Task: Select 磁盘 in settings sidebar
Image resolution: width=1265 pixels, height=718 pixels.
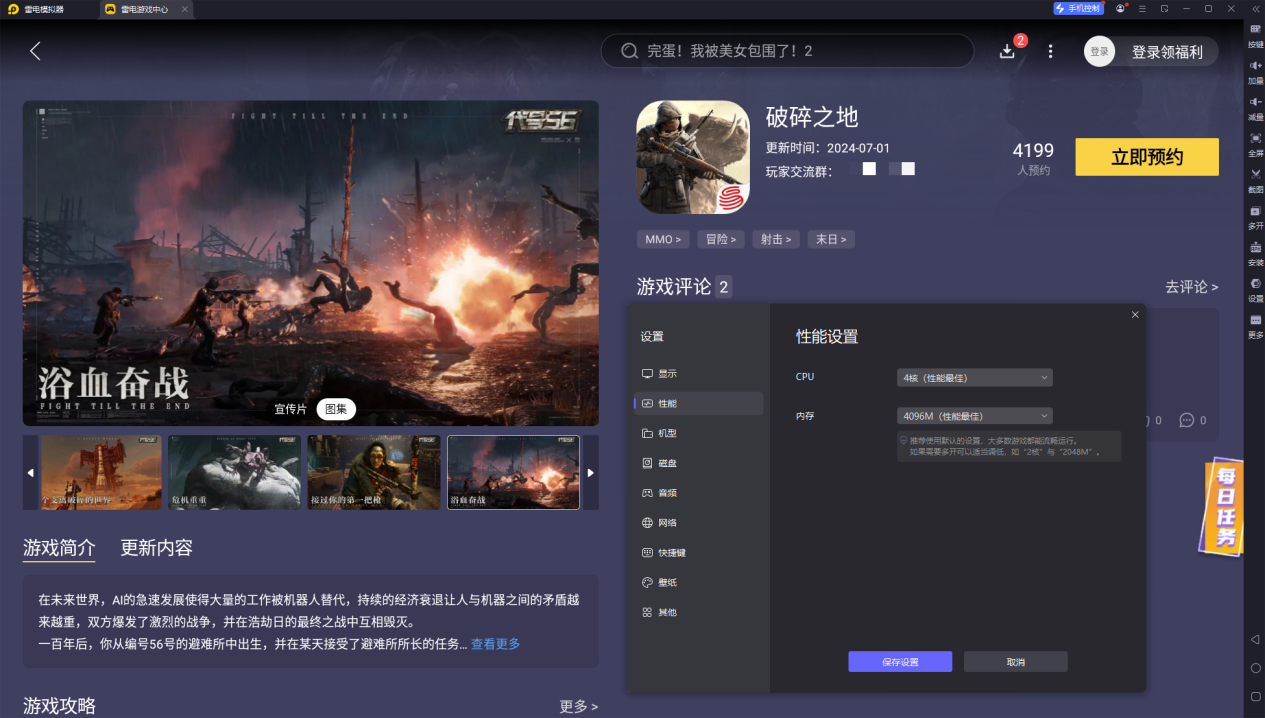Action: click(x=698, y=463)
